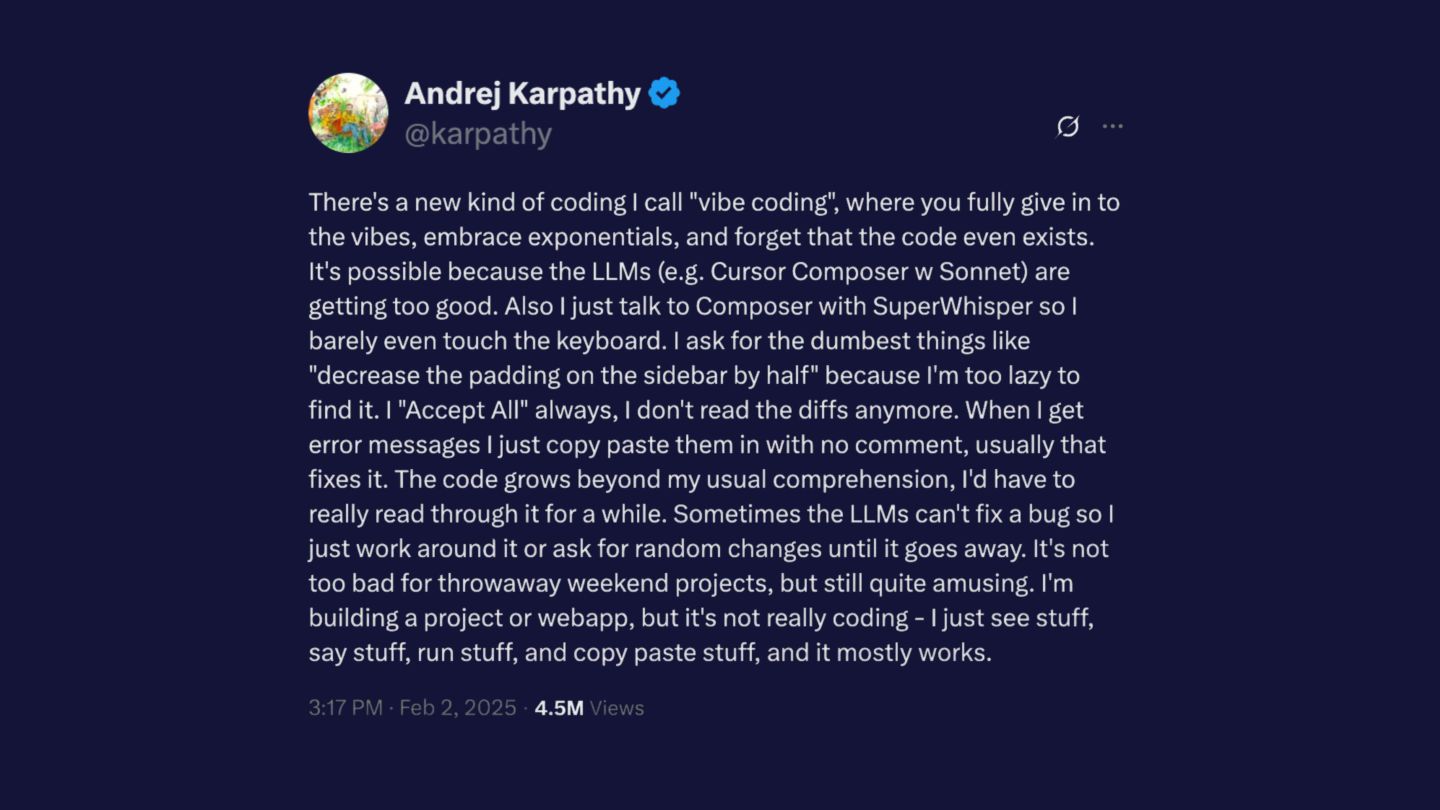Screen dimensions: 1440x810
Task: Click the blue verified checkmark badge
Action: point(664,94)
